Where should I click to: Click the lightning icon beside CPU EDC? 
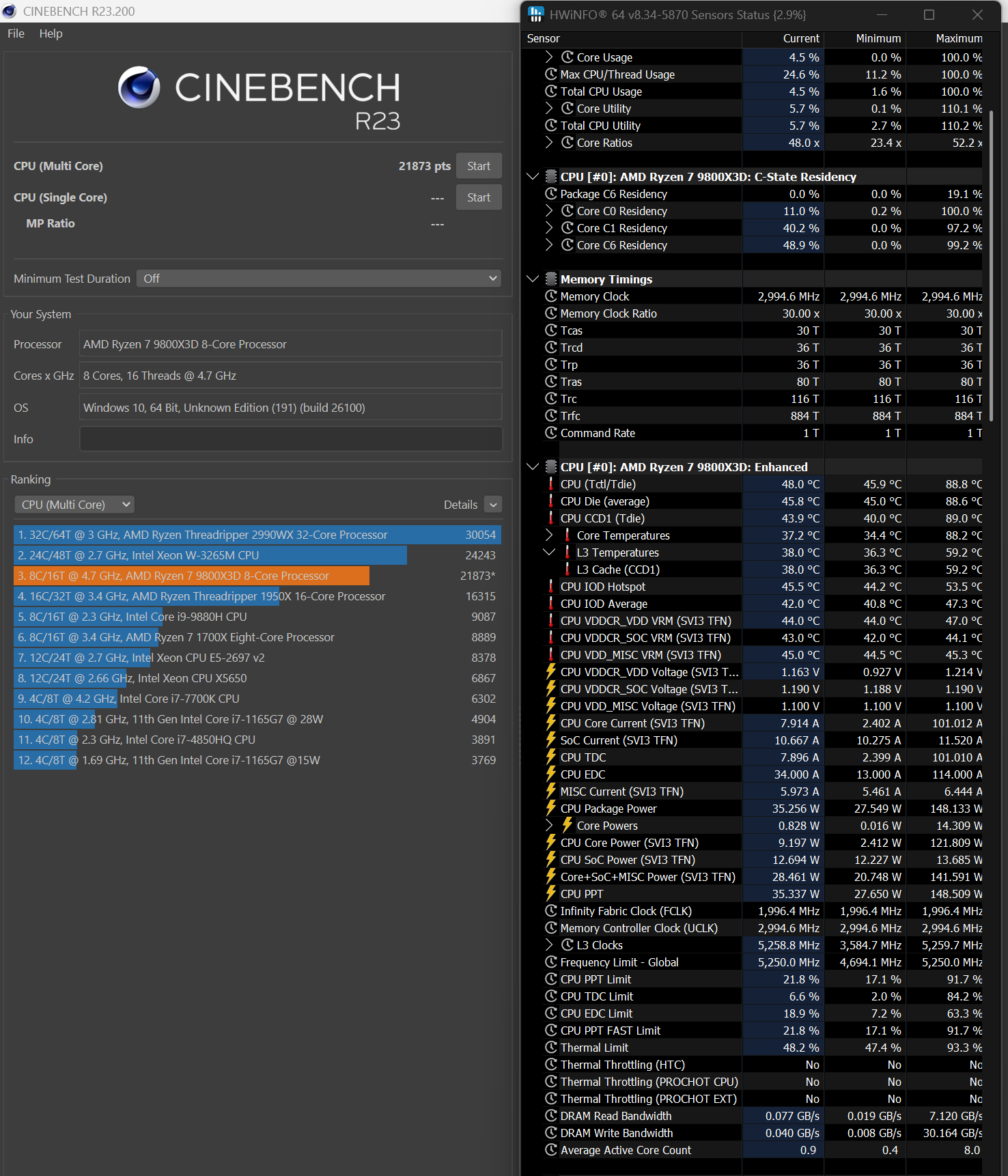coord(551,774)
